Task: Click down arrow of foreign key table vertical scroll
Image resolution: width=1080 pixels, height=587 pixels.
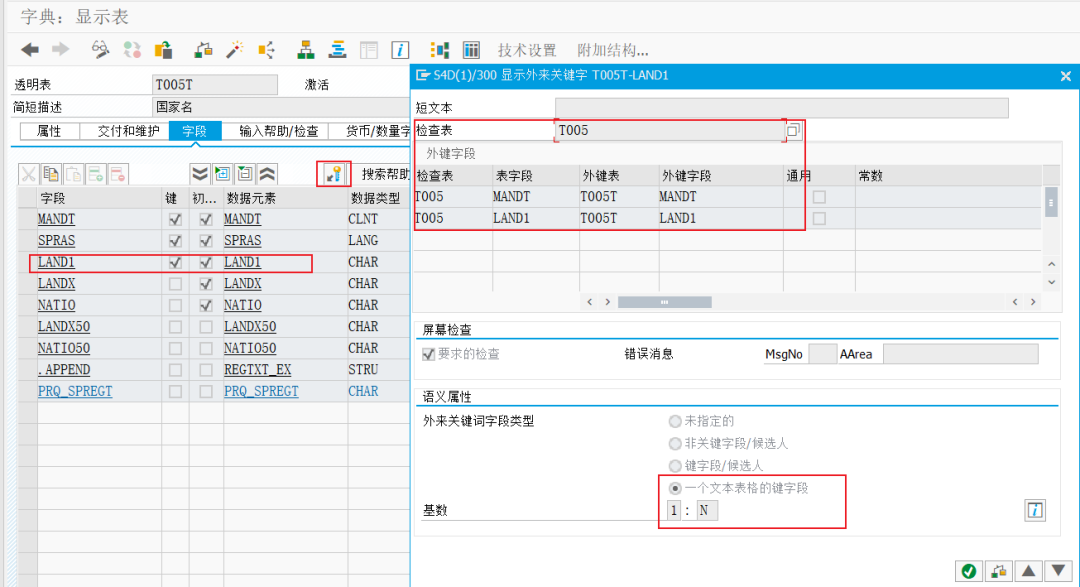Action: coord(1051,282)
